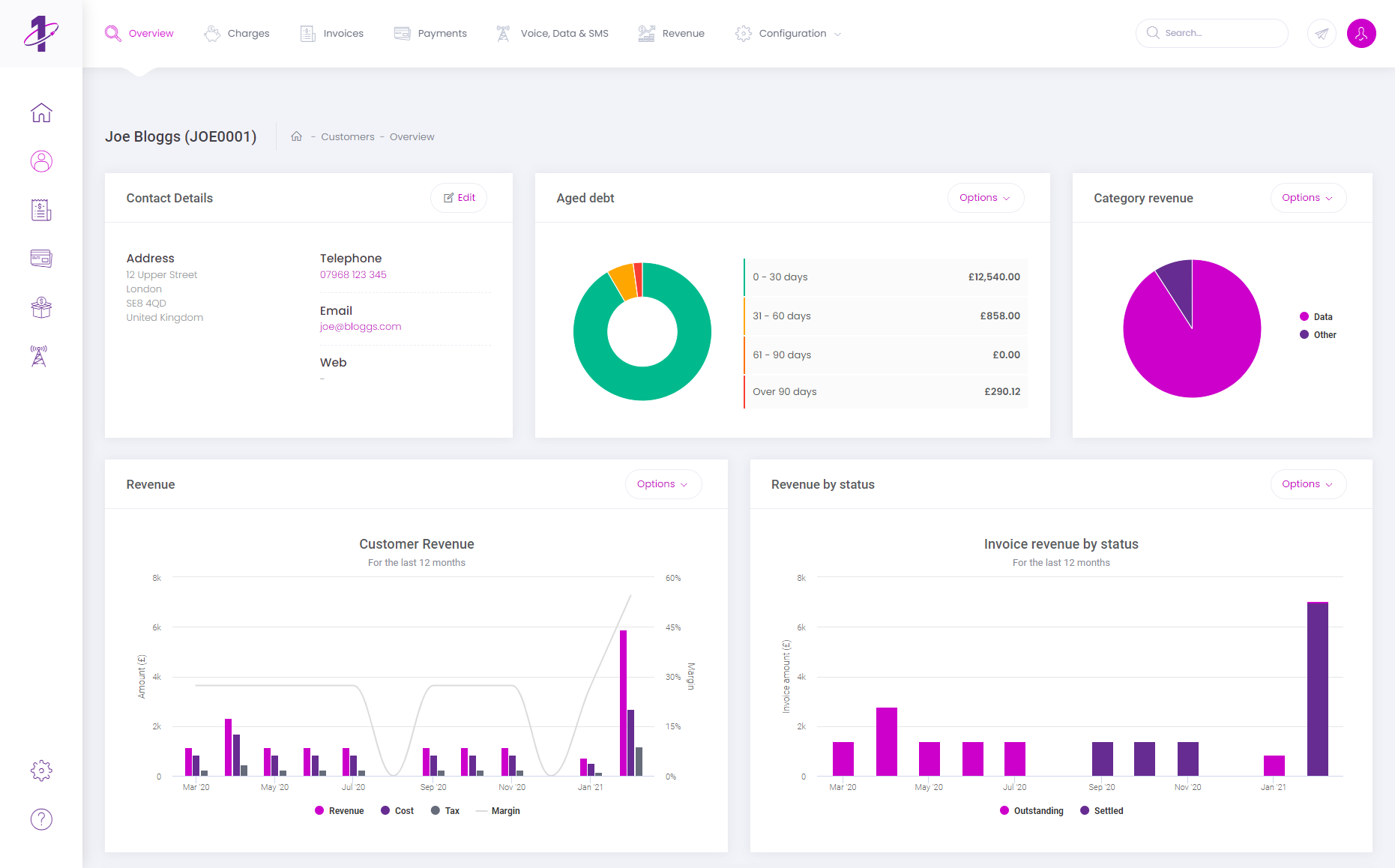The height and width of the screenshot is (868, 1395).
Task: Click the Revenue chart icon in top nav
Action: pyautogui.click(x=646, y=34)
